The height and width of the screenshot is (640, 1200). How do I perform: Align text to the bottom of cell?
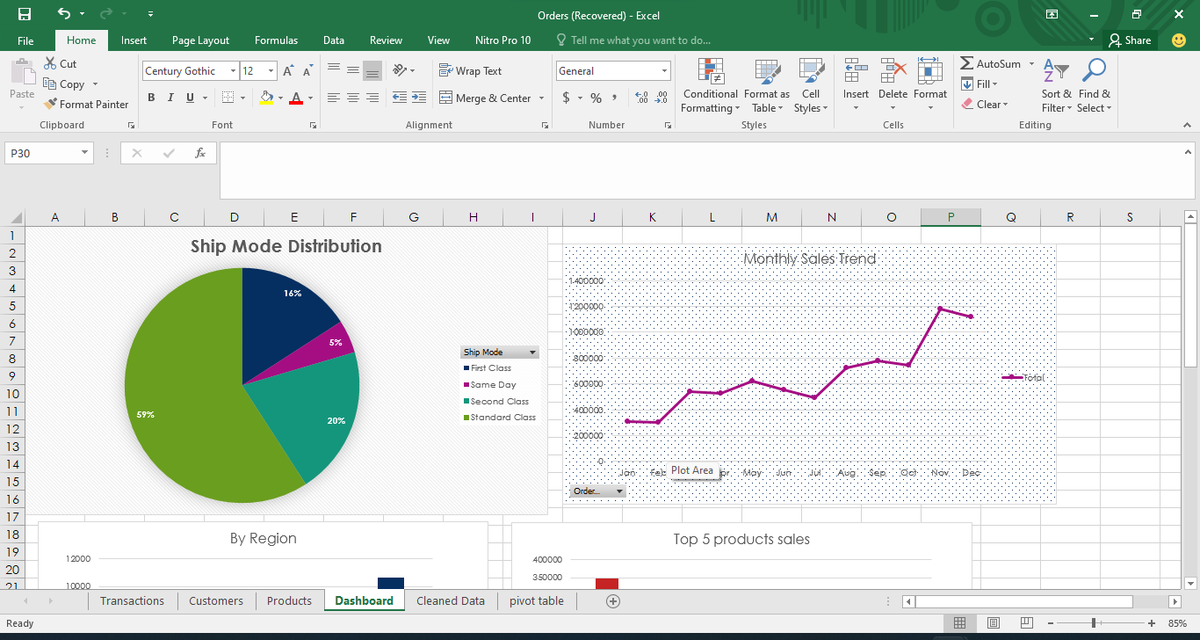371,71
